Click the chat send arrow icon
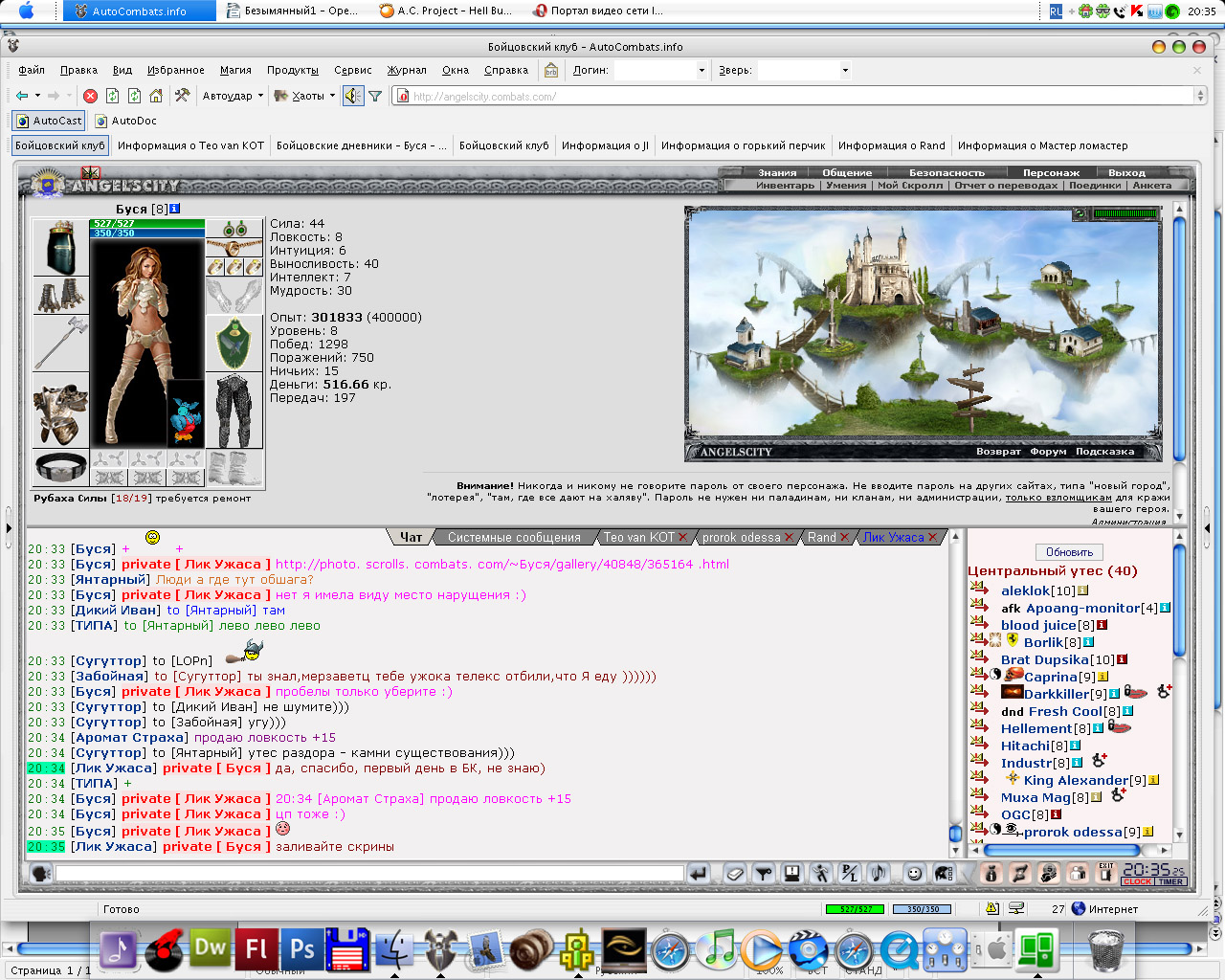The height and width of the screenshot is (980, 1225). tap(699, 873)
